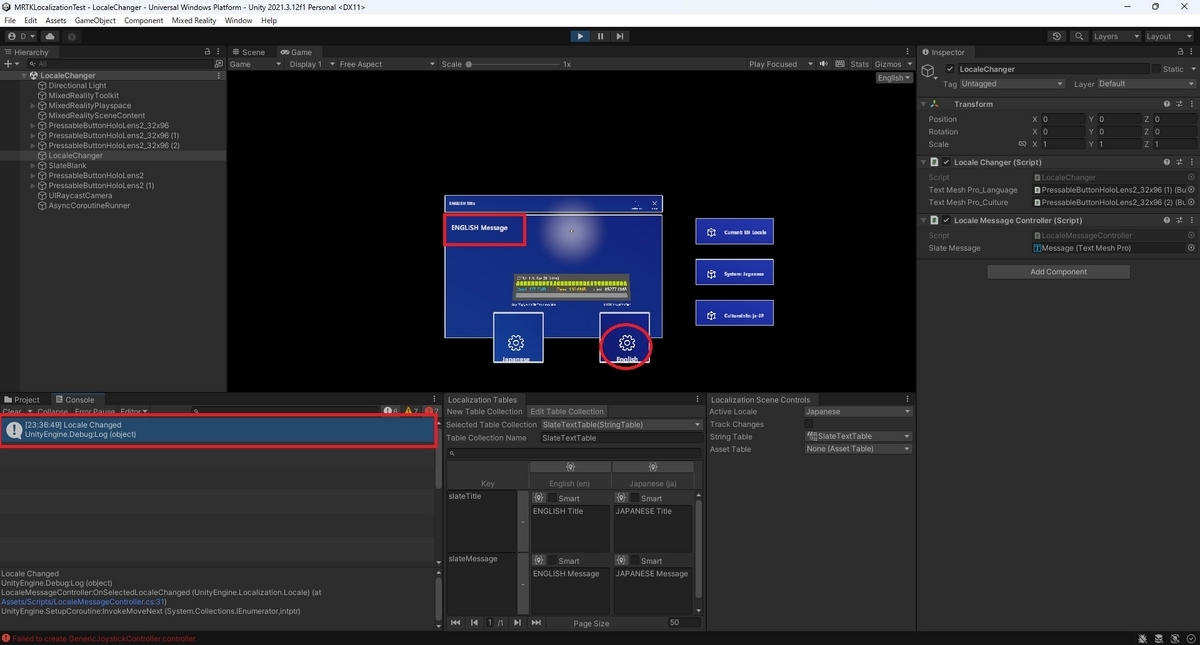1200x645 pixels.
Task: Disable the Locale Message Controller component checkbox
Action: (x=945, y=220)
